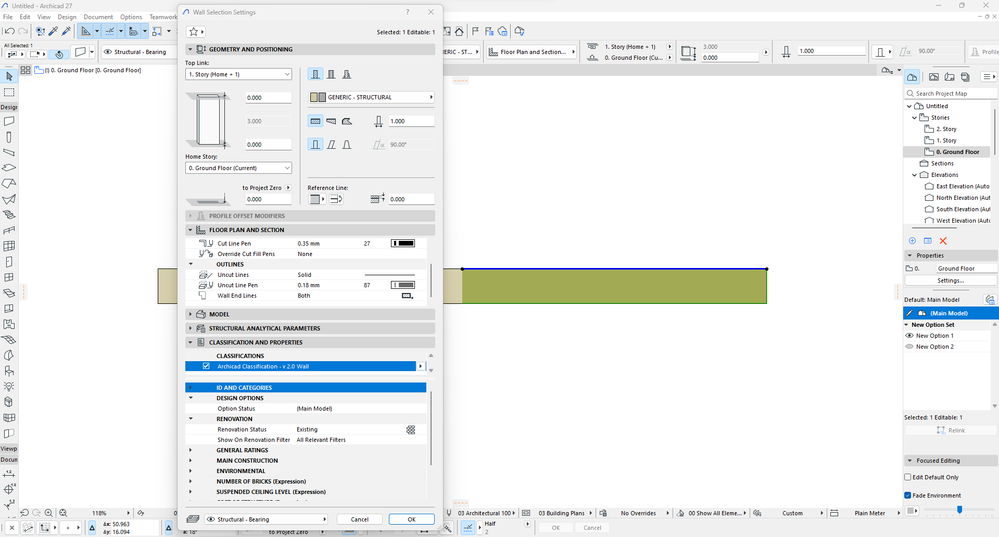Open the Home Story dropdown

pos(238,168)
